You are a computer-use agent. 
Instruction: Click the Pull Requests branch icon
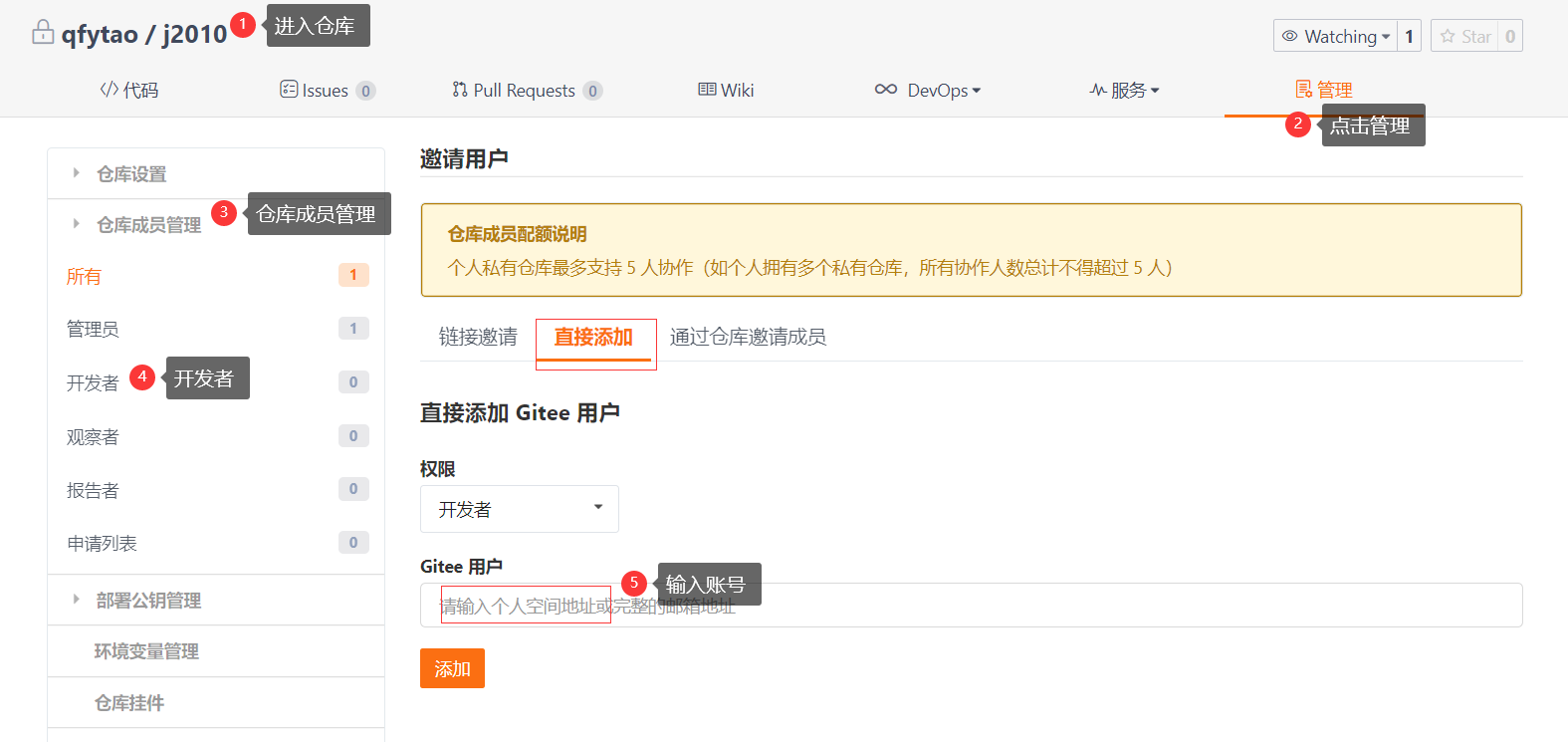pos(460,90)
